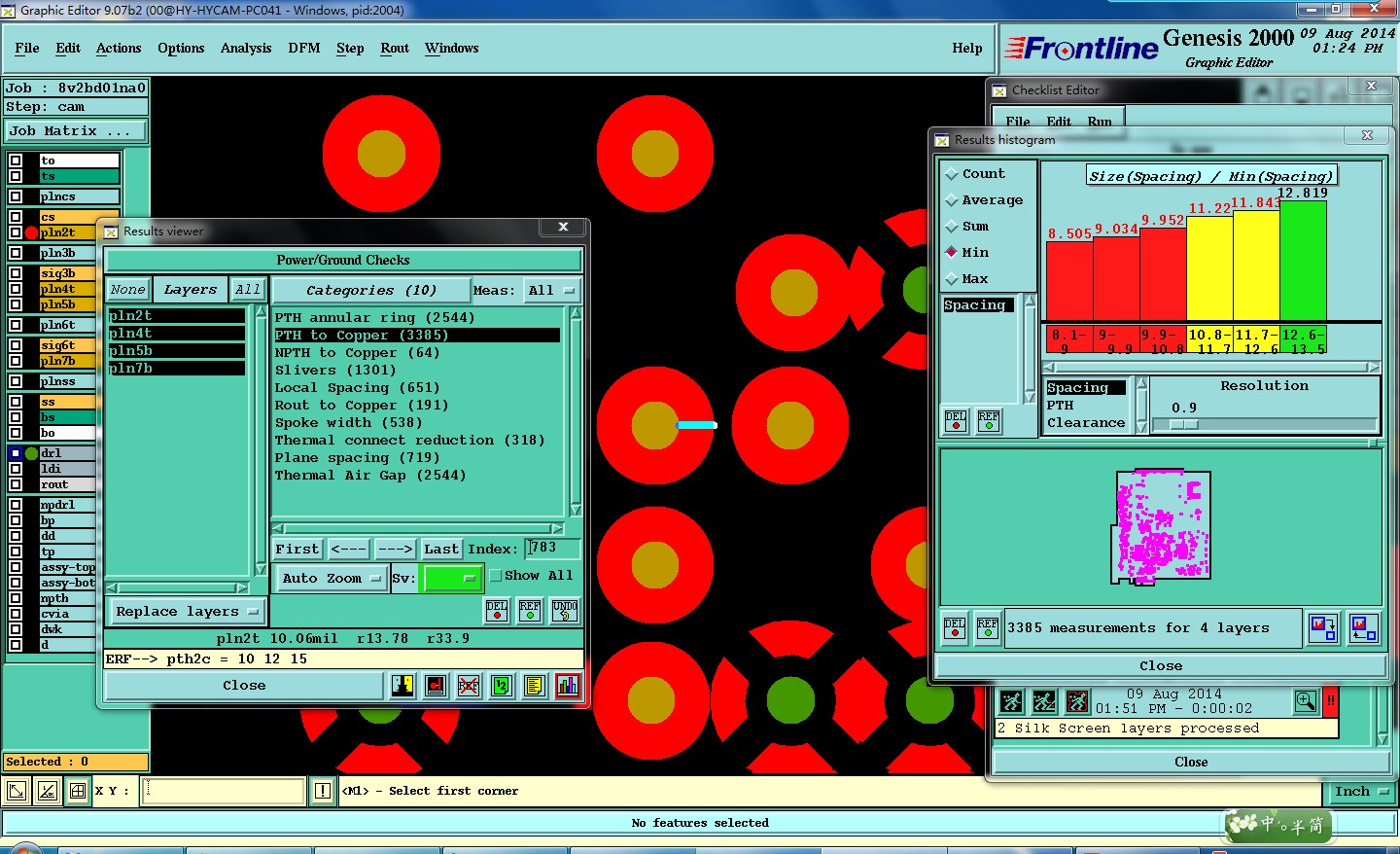Click the REF icon in Results viewer
Screen dimensions: 1400x854
[530, 611]
